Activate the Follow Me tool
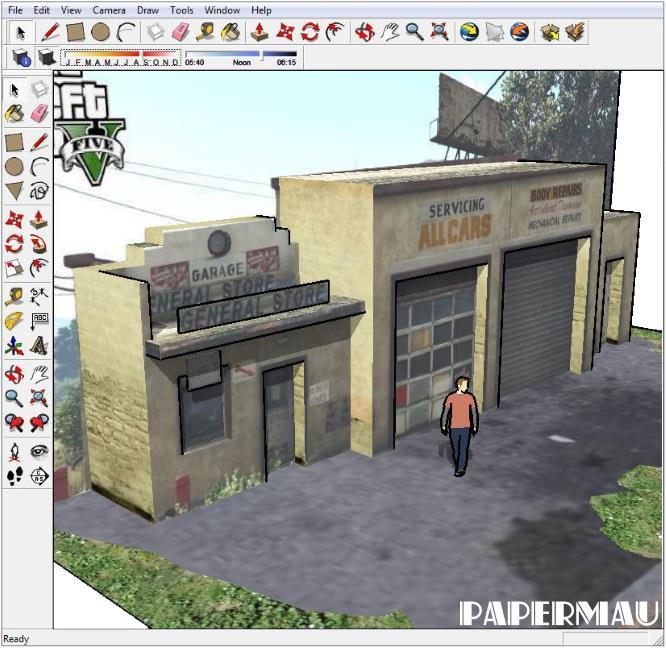The image size is (666, 648). coord(39,244)
